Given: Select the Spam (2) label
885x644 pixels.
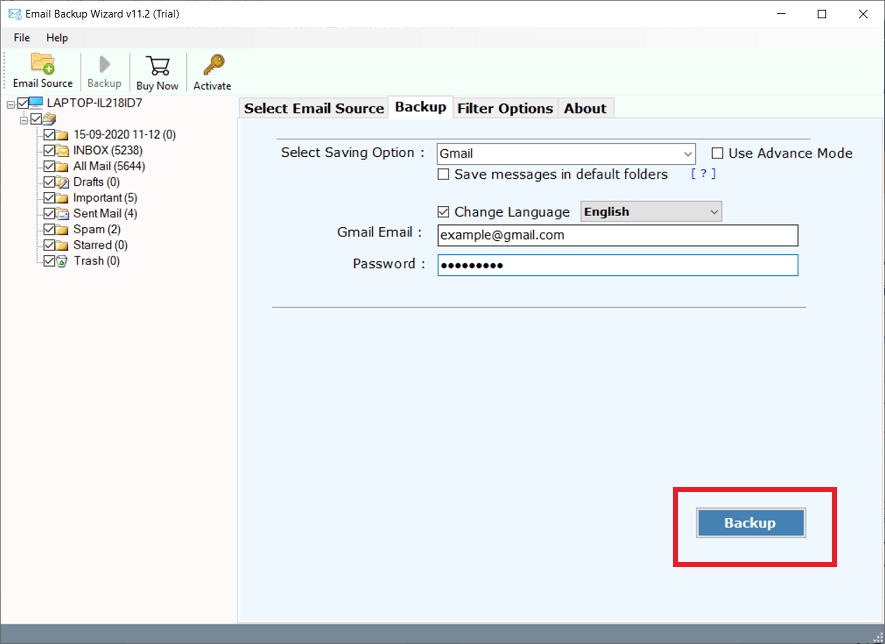Looking at the screenshot, I should coord(97,230).
